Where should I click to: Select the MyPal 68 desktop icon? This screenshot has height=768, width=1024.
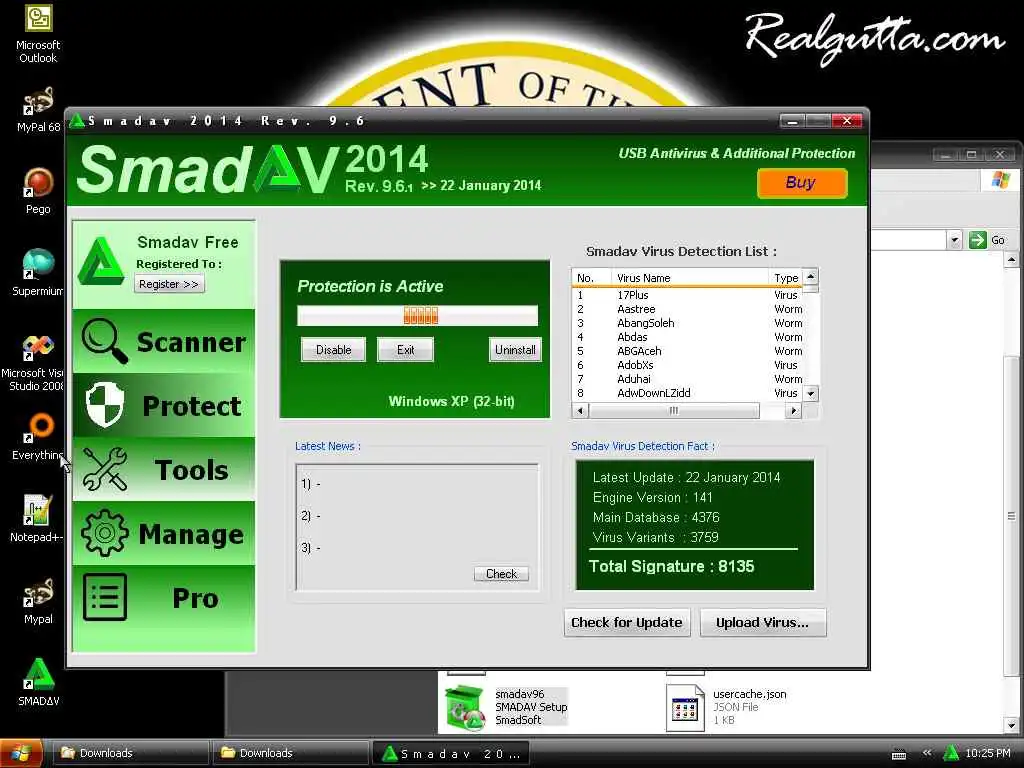click(38, 109)
